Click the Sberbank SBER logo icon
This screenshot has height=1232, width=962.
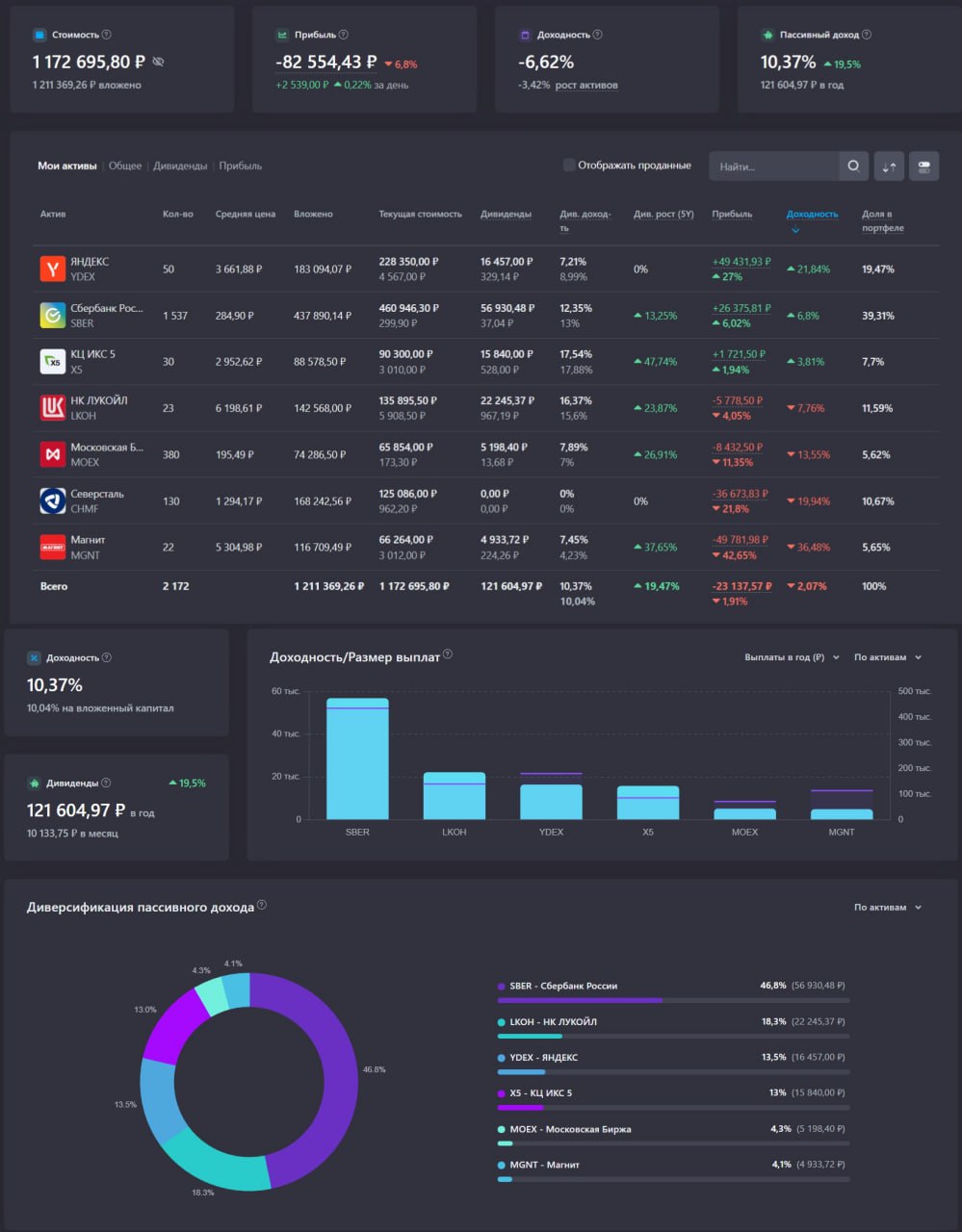tap(52, 315)
